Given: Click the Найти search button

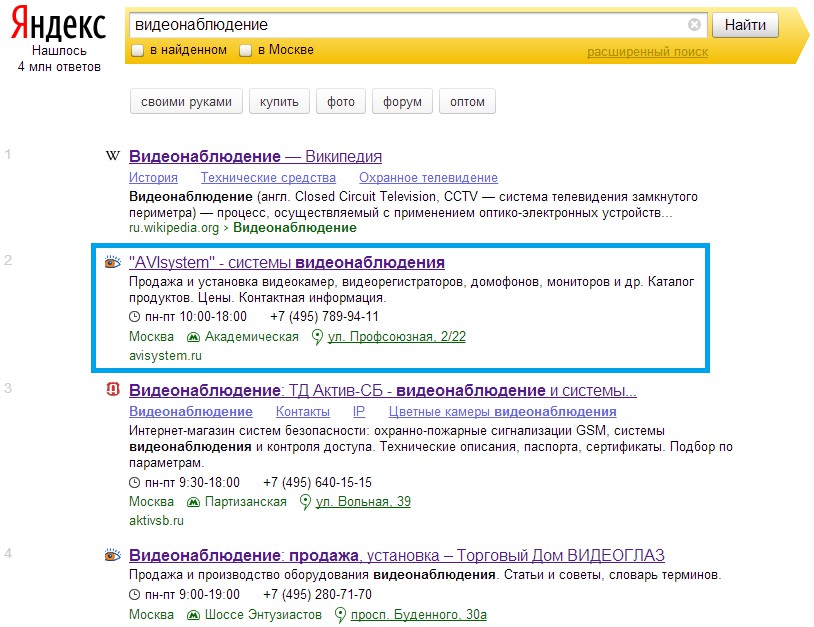Looking at the screenshot, I should (745, 25).
